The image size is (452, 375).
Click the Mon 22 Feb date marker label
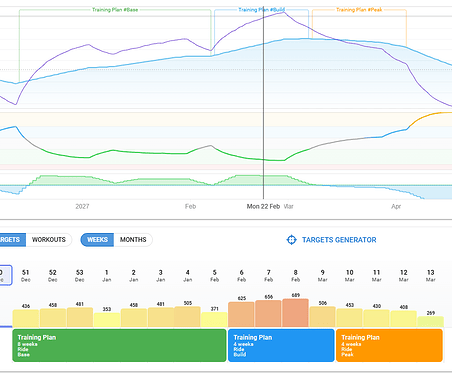coord(263,206)
